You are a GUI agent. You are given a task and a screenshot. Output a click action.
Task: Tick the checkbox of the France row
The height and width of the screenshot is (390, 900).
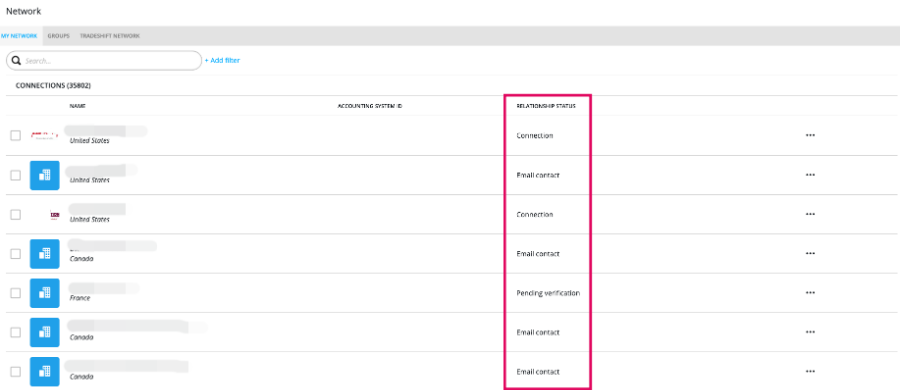click(x=15, y=293)
